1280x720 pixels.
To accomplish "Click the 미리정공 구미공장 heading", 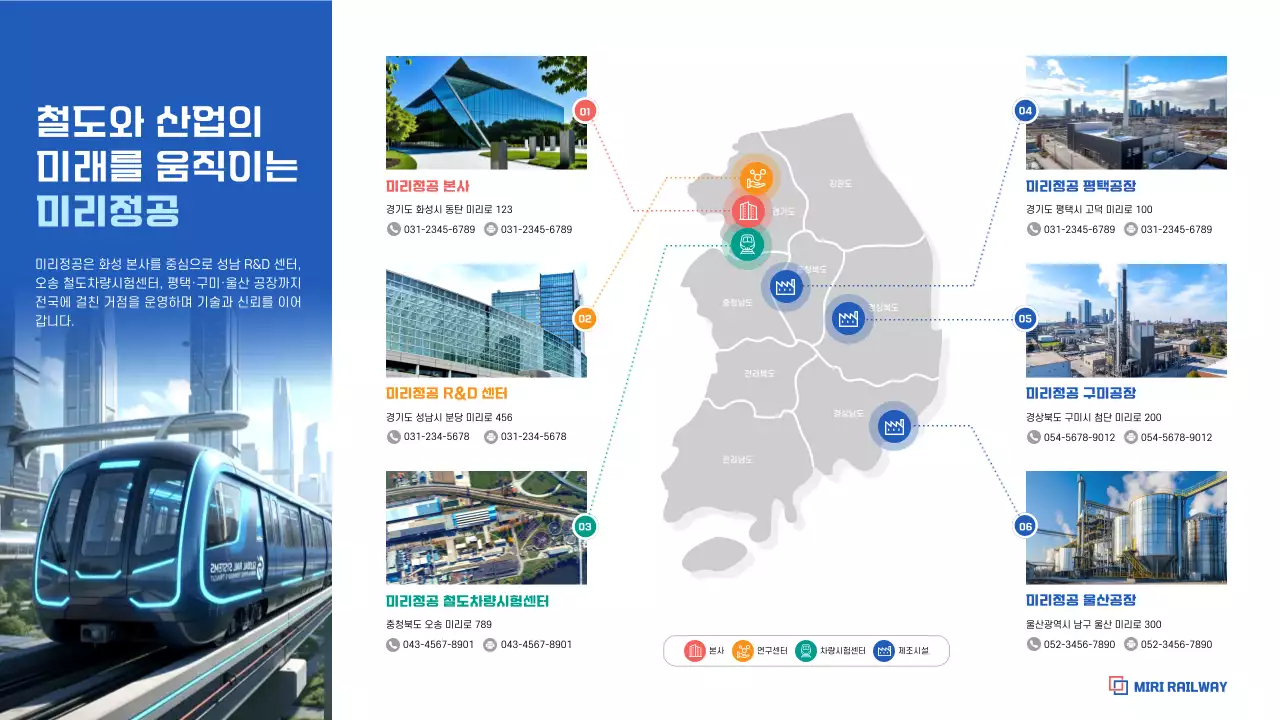I will (1080, 393).
